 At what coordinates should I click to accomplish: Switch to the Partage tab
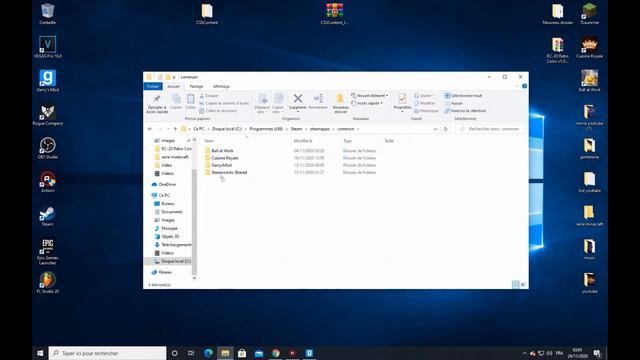(196, 86)
